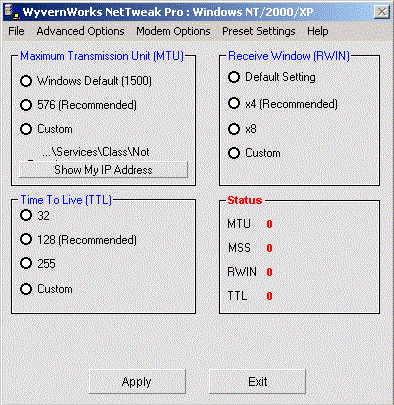Click the Exit button

tap(257, 381)
